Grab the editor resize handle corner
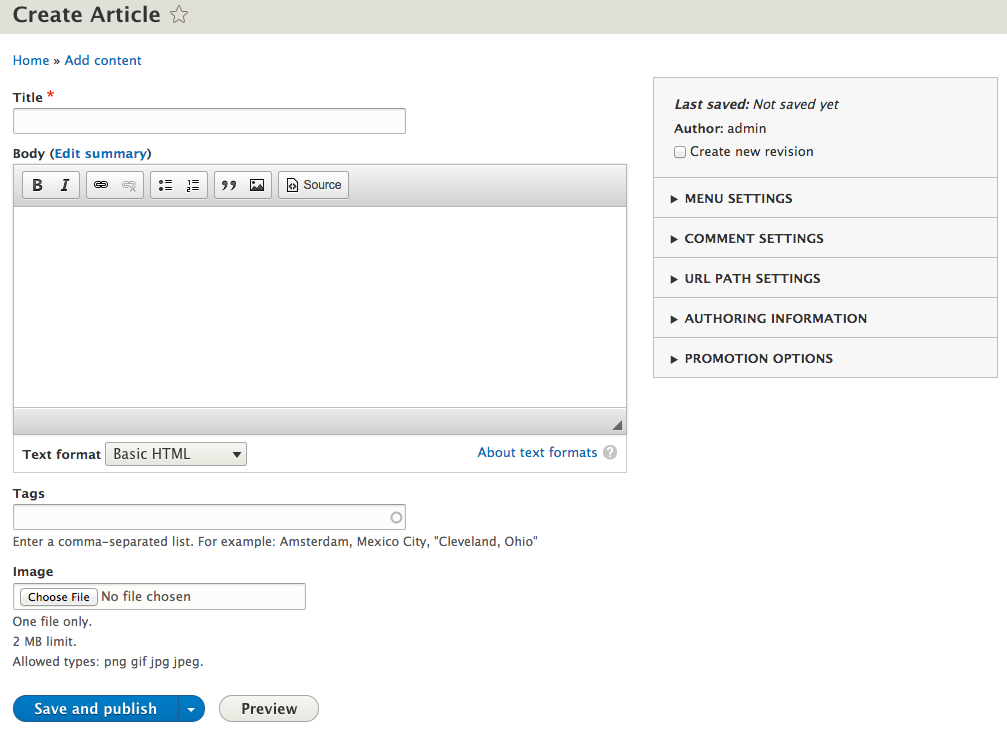 coord(617,425)
